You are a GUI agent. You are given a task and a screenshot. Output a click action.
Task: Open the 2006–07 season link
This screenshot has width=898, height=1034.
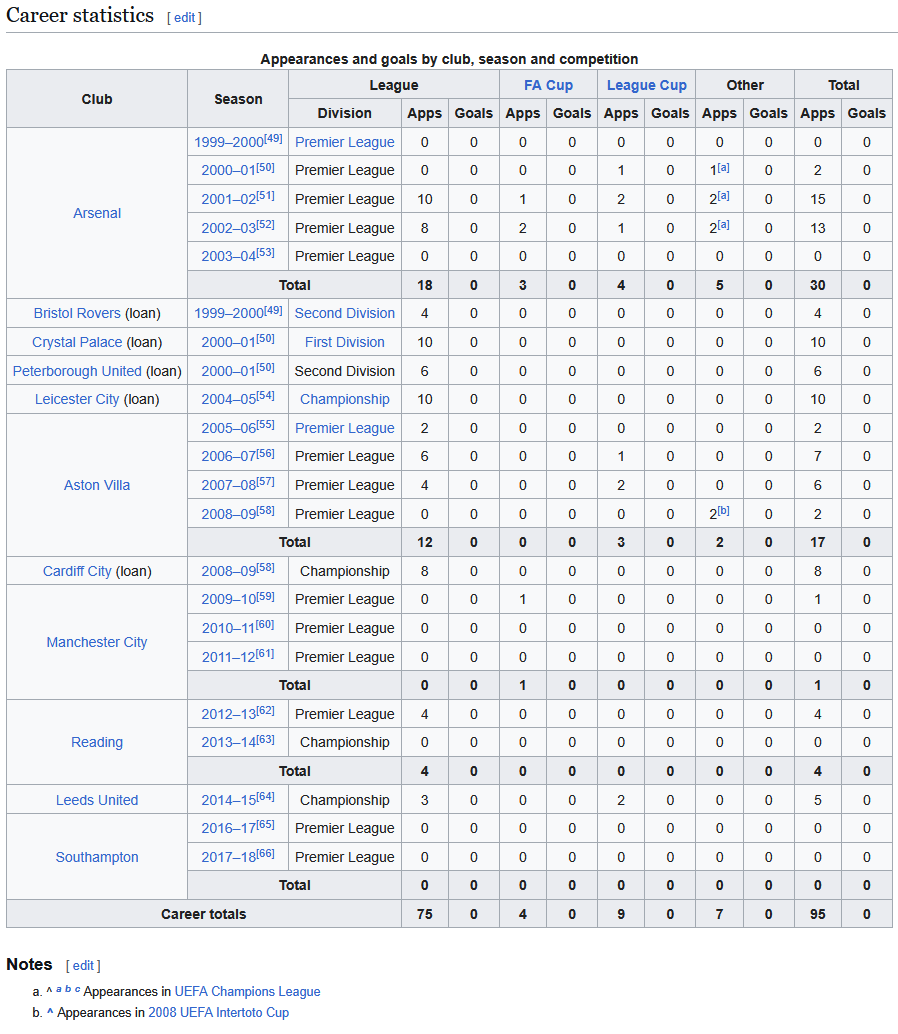228,456
